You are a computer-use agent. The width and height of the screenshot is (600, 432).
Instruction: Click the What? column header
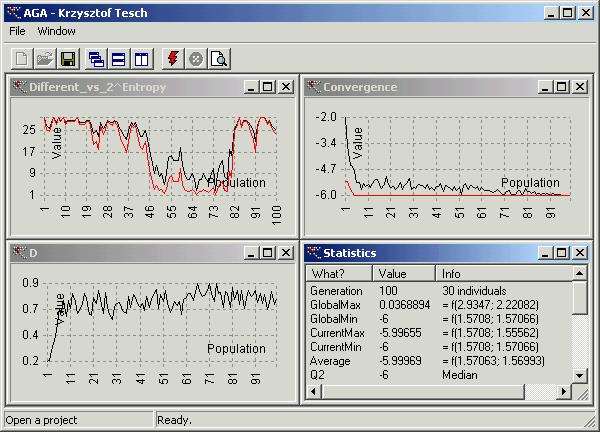339,274
